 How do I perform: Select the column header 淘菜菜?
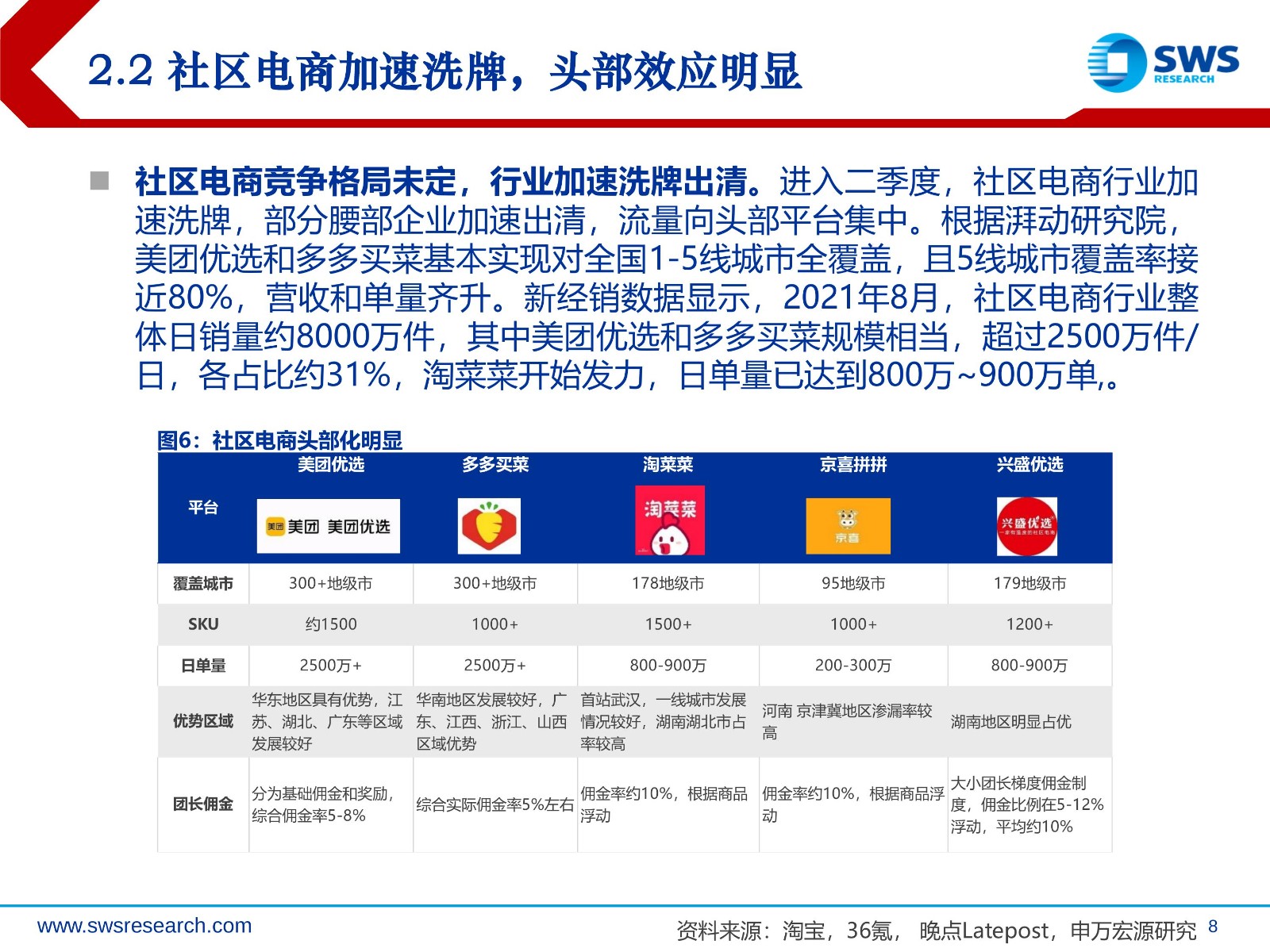point(668,465)
